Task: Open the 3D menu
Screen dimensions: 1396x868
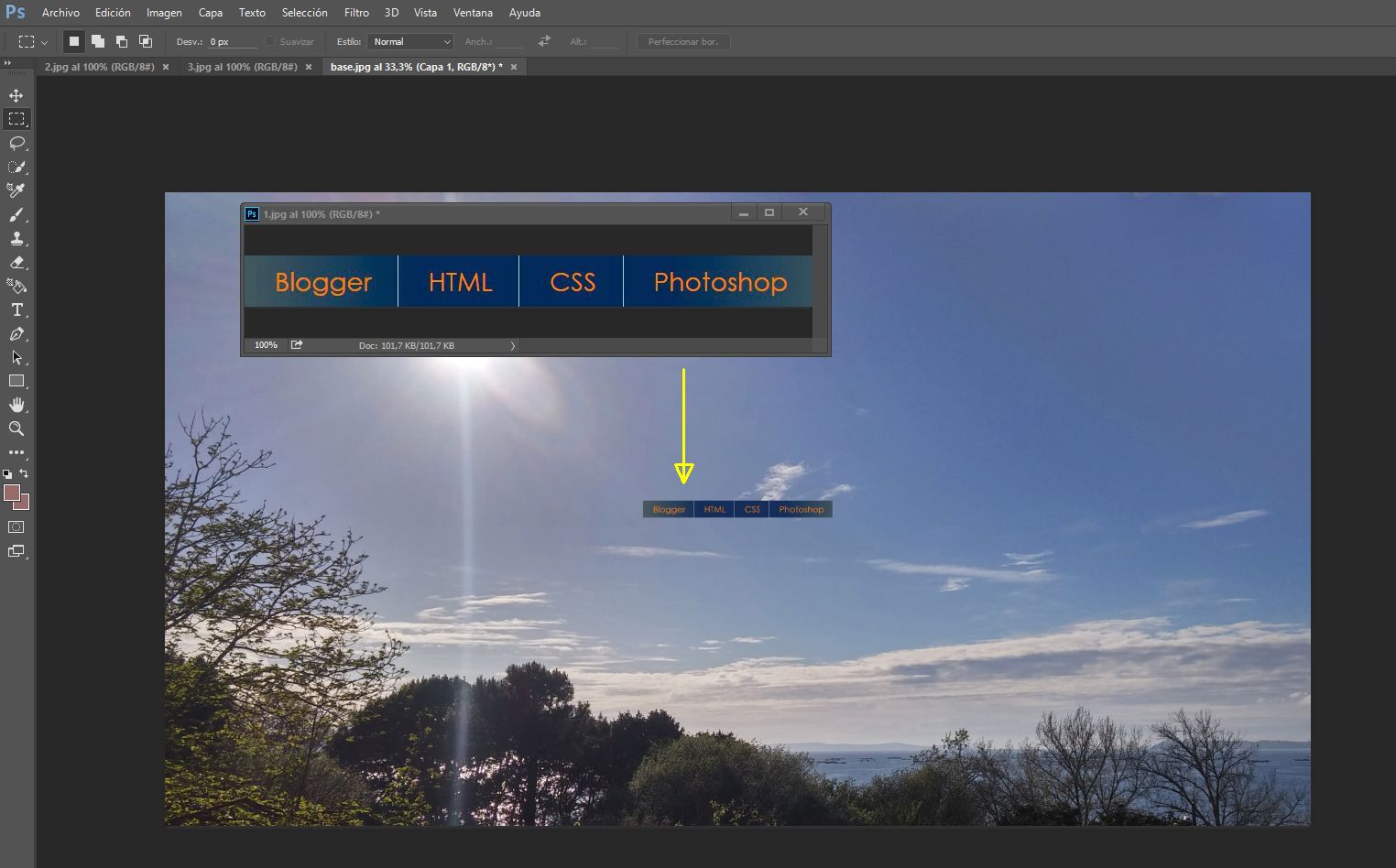Action: pyautogui.click(x=391, y=13)
